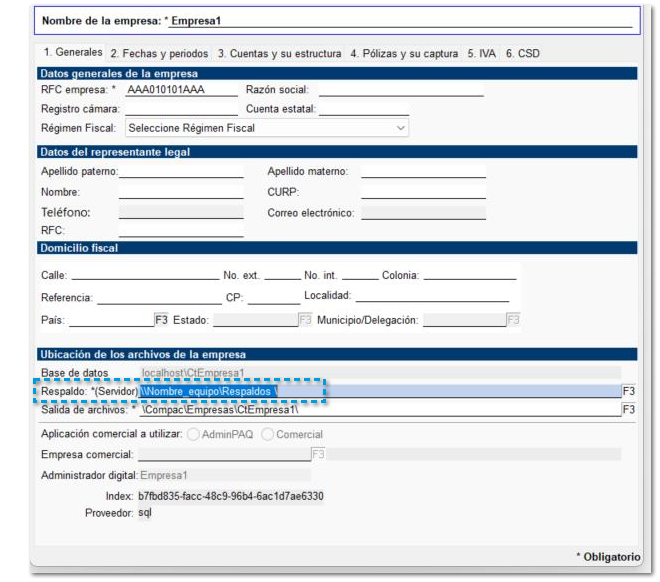The width and height of the screenshot is (660, 582).
Task: Click the F3 button next to Estado
Action: coord(305,321)
